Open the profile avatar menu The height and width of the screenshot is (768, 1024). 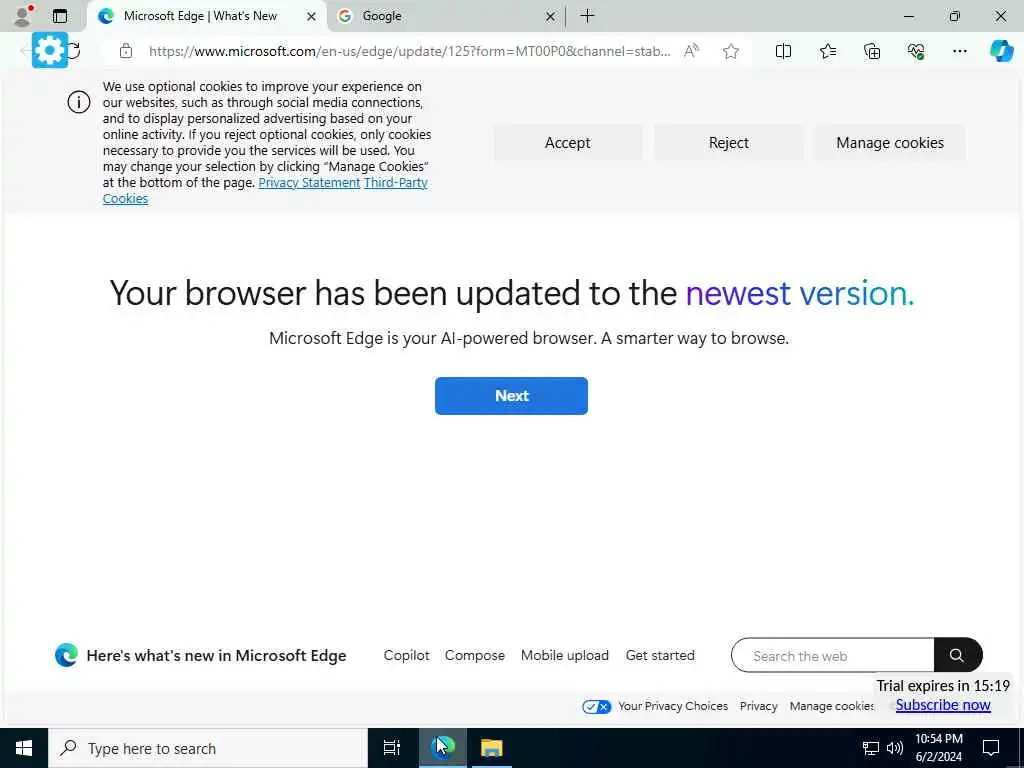pyautogui.click(x=22, y=16)
